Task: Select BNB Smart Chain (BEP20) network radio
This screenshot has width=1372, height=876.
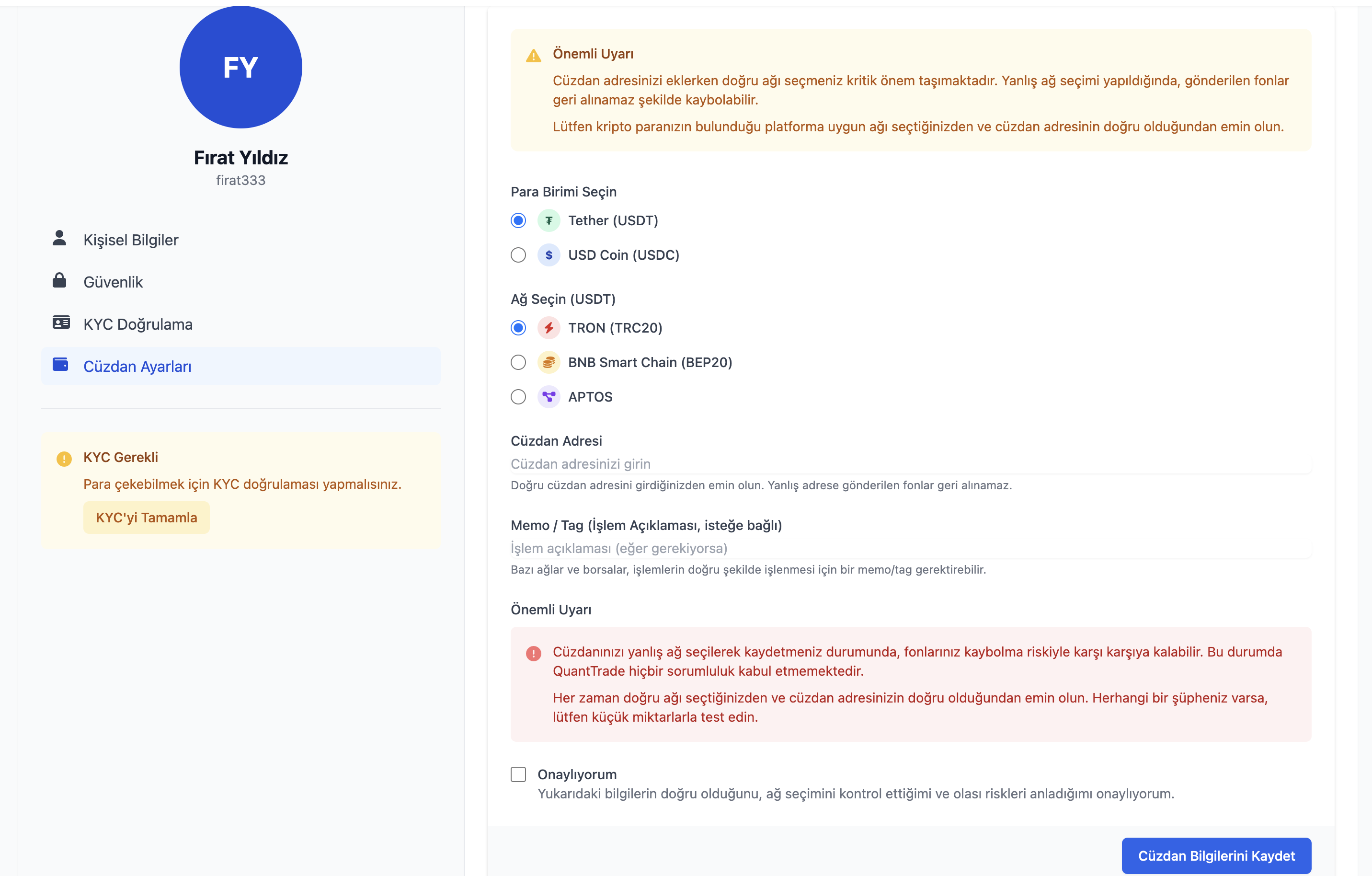Action: pyautogui.click(x=518, y=362)
